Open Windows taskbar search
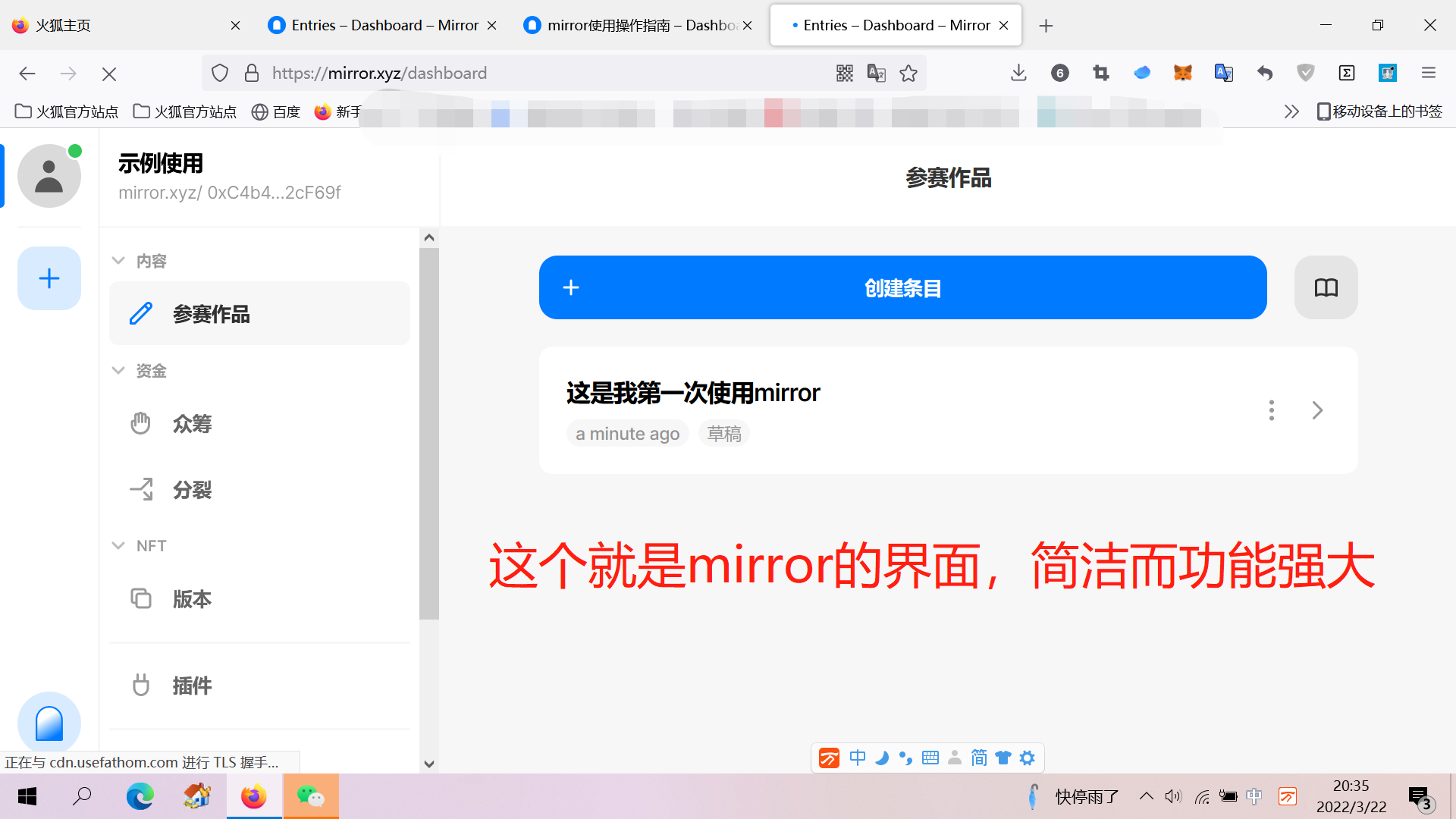 pos(82,796)
